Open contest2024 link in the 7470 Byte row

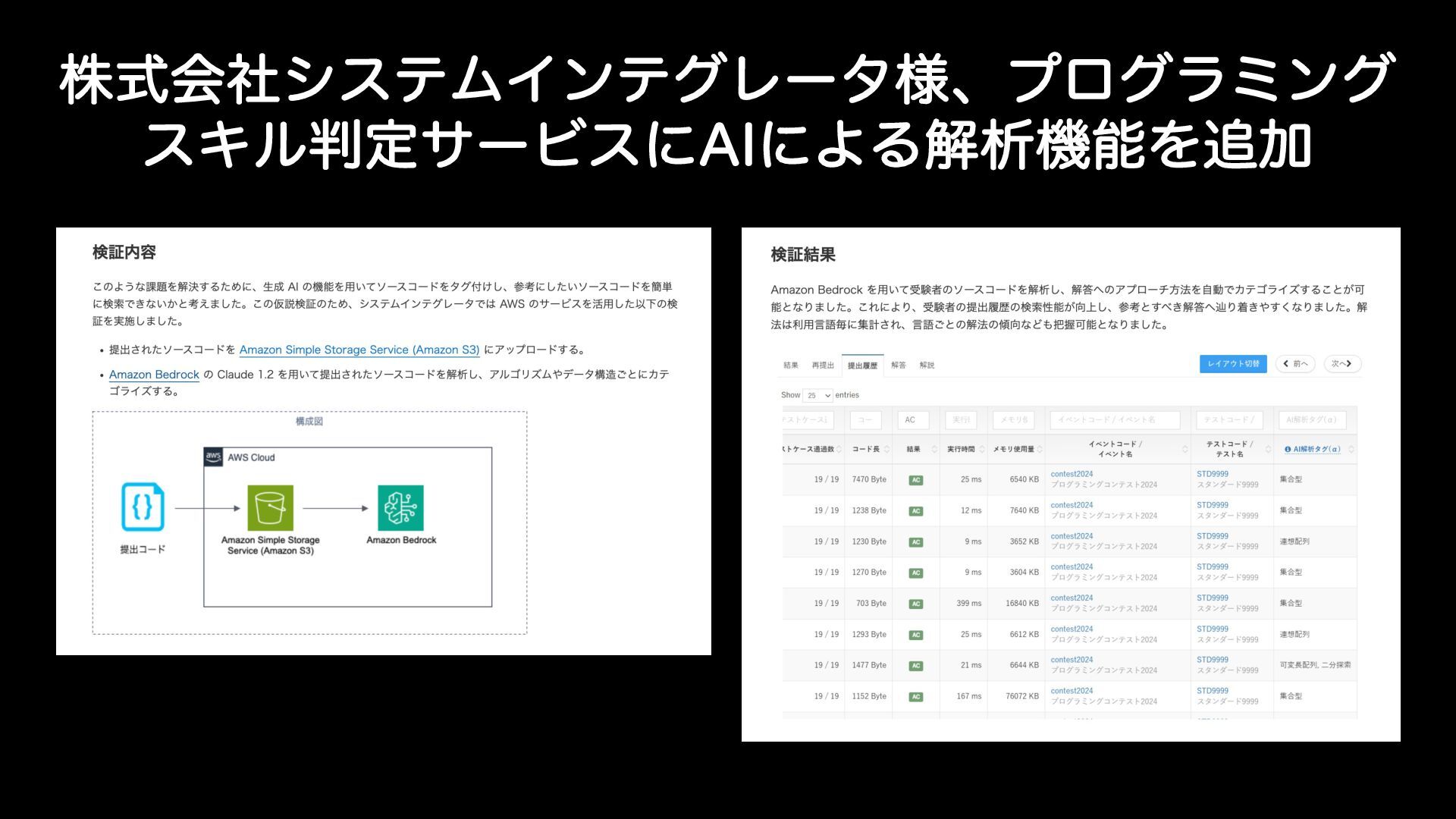[x=1072, y=474]
